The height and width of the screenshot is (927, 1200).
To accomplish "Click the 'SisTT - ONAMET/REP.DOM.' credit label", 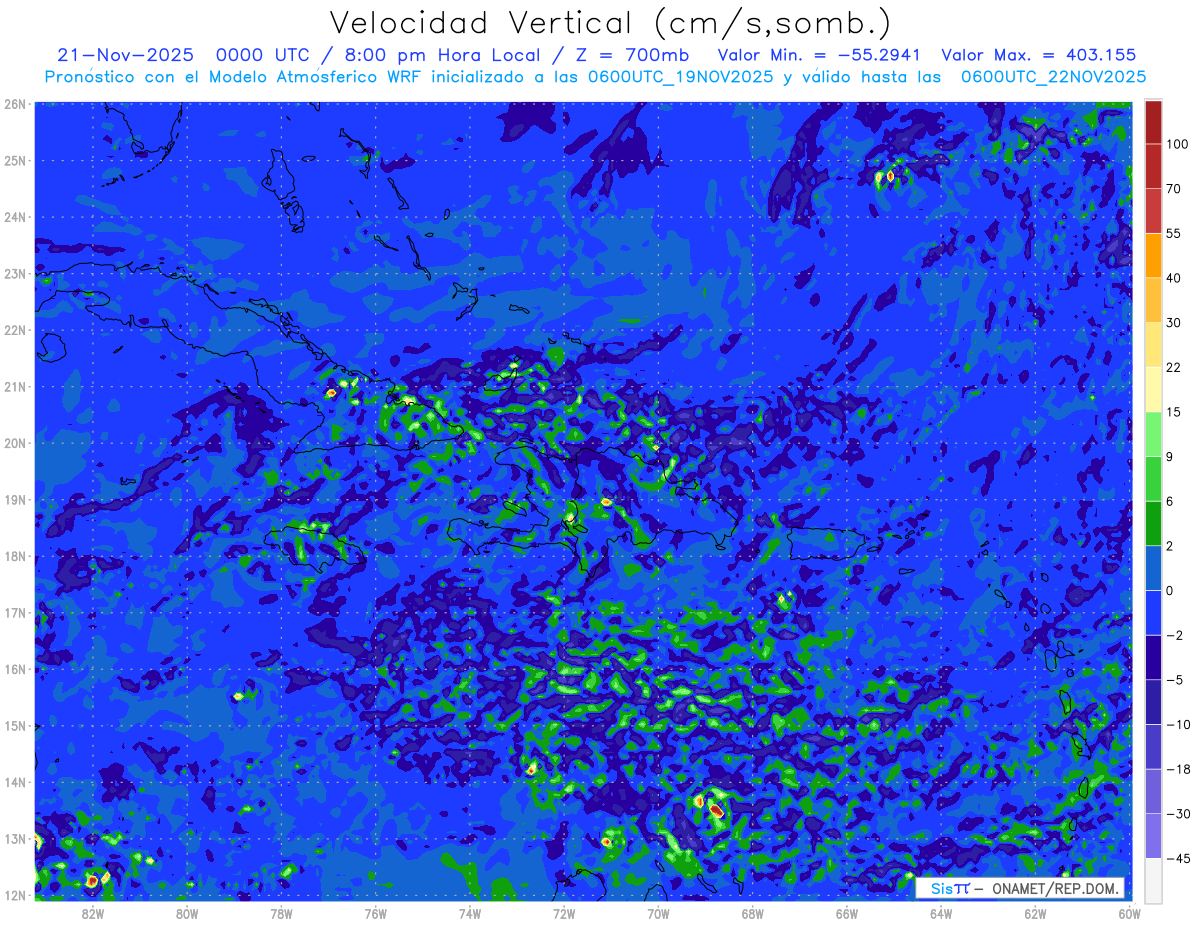I will click(1020, 888).
